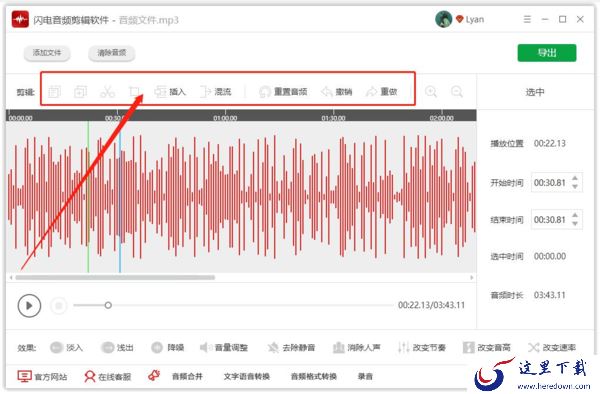Apply 消除人声 vocal removal
The image size is (600, 394).
click(357, 347)
